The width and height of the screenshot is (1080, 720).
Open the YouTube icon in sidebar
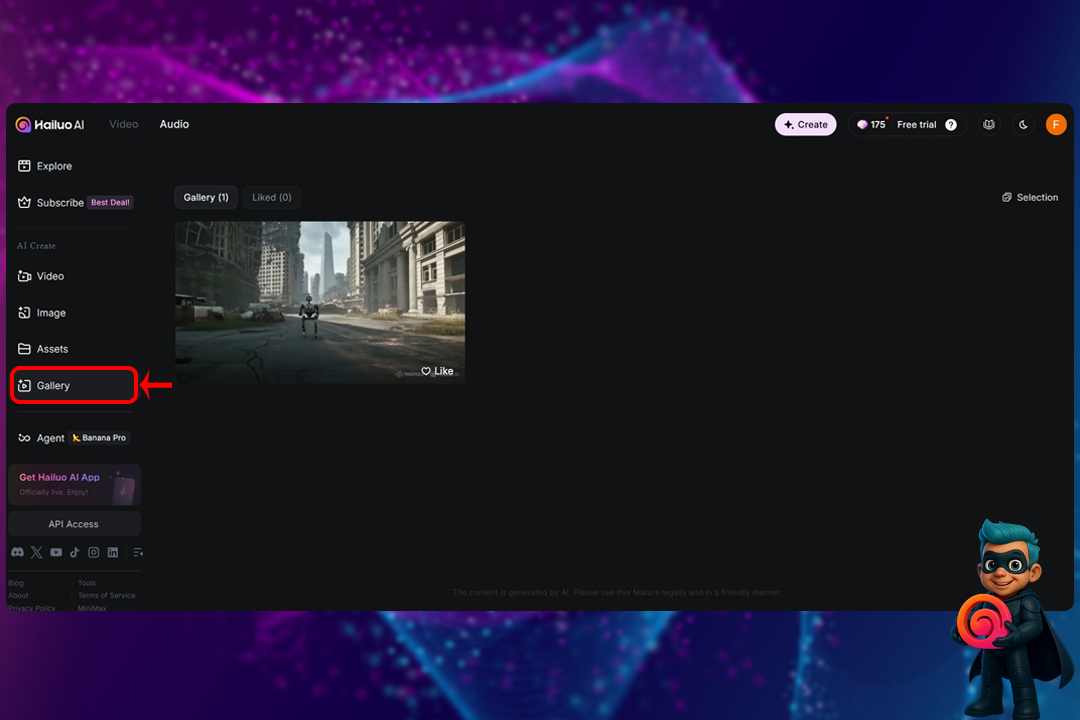(56, 552)
